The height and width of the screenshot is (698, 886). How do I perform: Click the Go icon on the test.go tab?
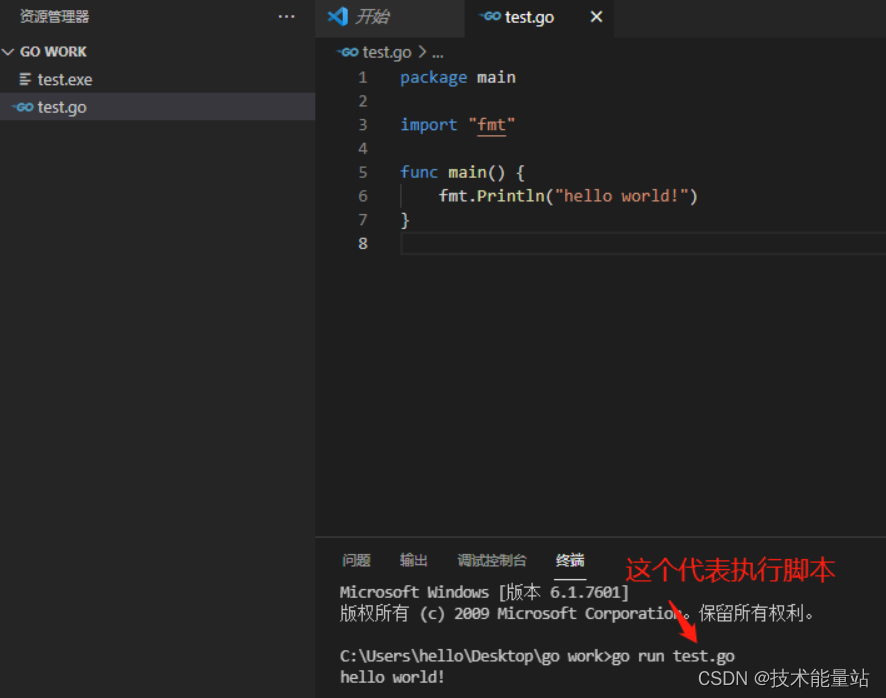[x=490, y=16]
